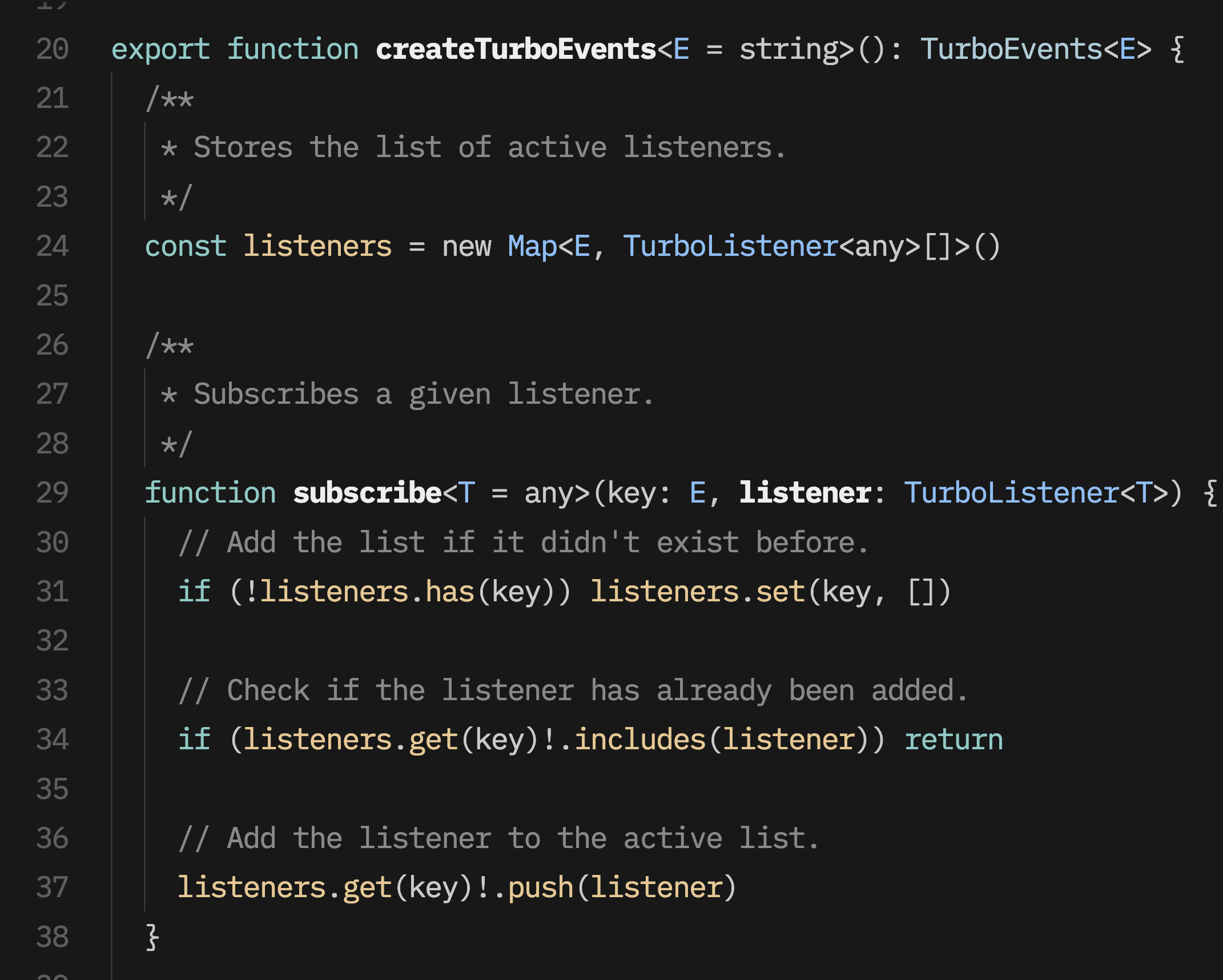Click TurboListener type in listeners declaration
Viewport: 1223px width, 980px height.
click(730, 246)
